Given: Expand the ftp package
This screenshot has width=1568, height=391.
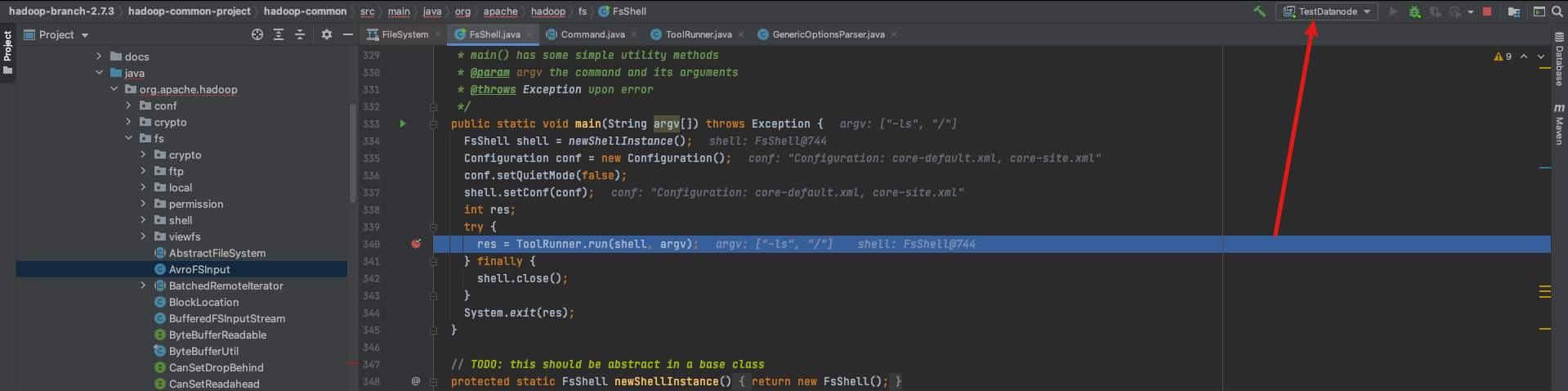Looking at the screenshot, I should click(x=143, y=171).
